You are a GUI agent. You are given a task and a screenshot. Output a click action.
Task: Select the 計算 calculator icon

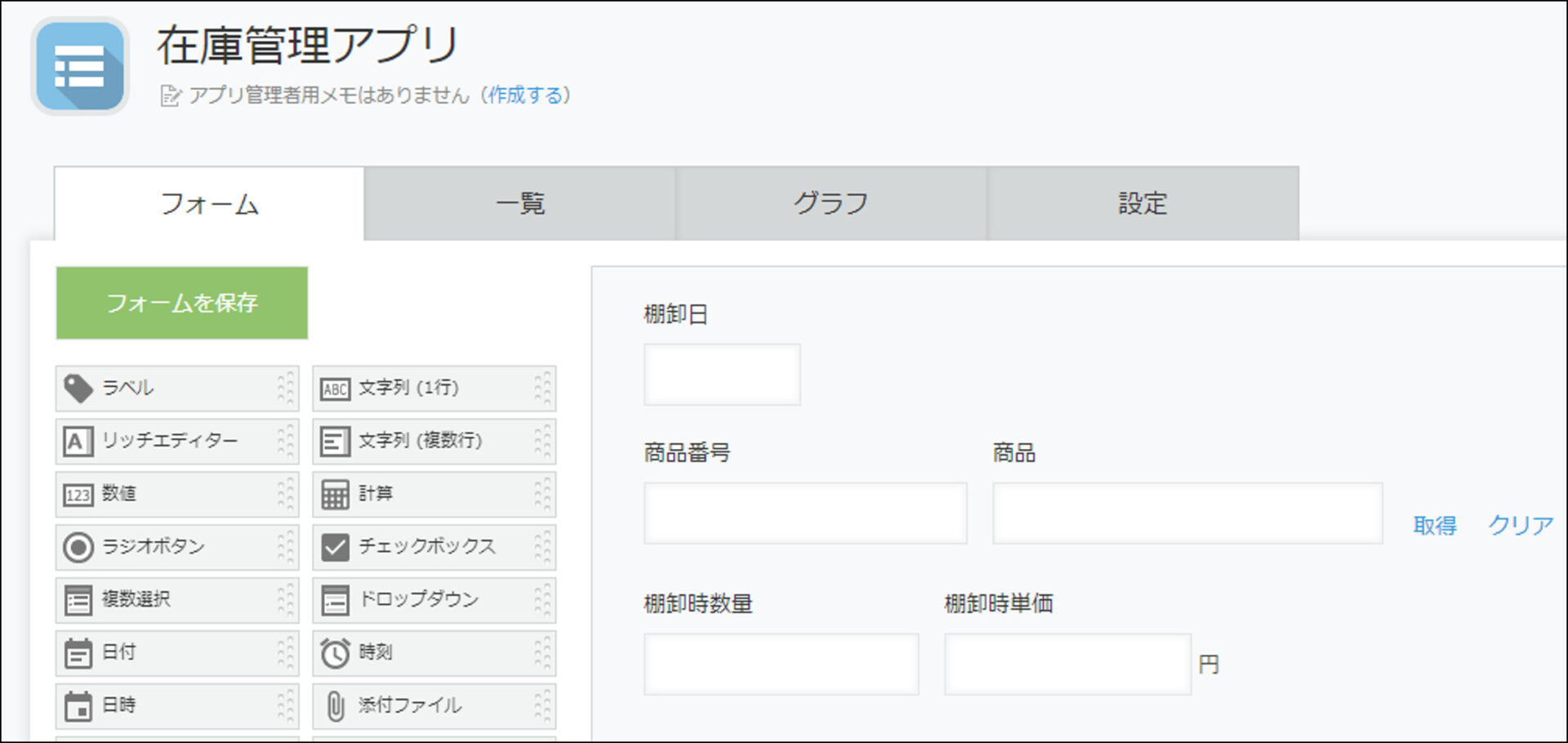(x=335, y=495)
